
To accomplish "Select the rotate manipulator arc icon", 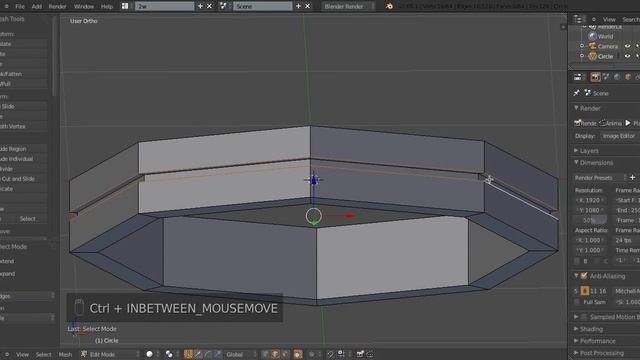I will click(208, 354).
